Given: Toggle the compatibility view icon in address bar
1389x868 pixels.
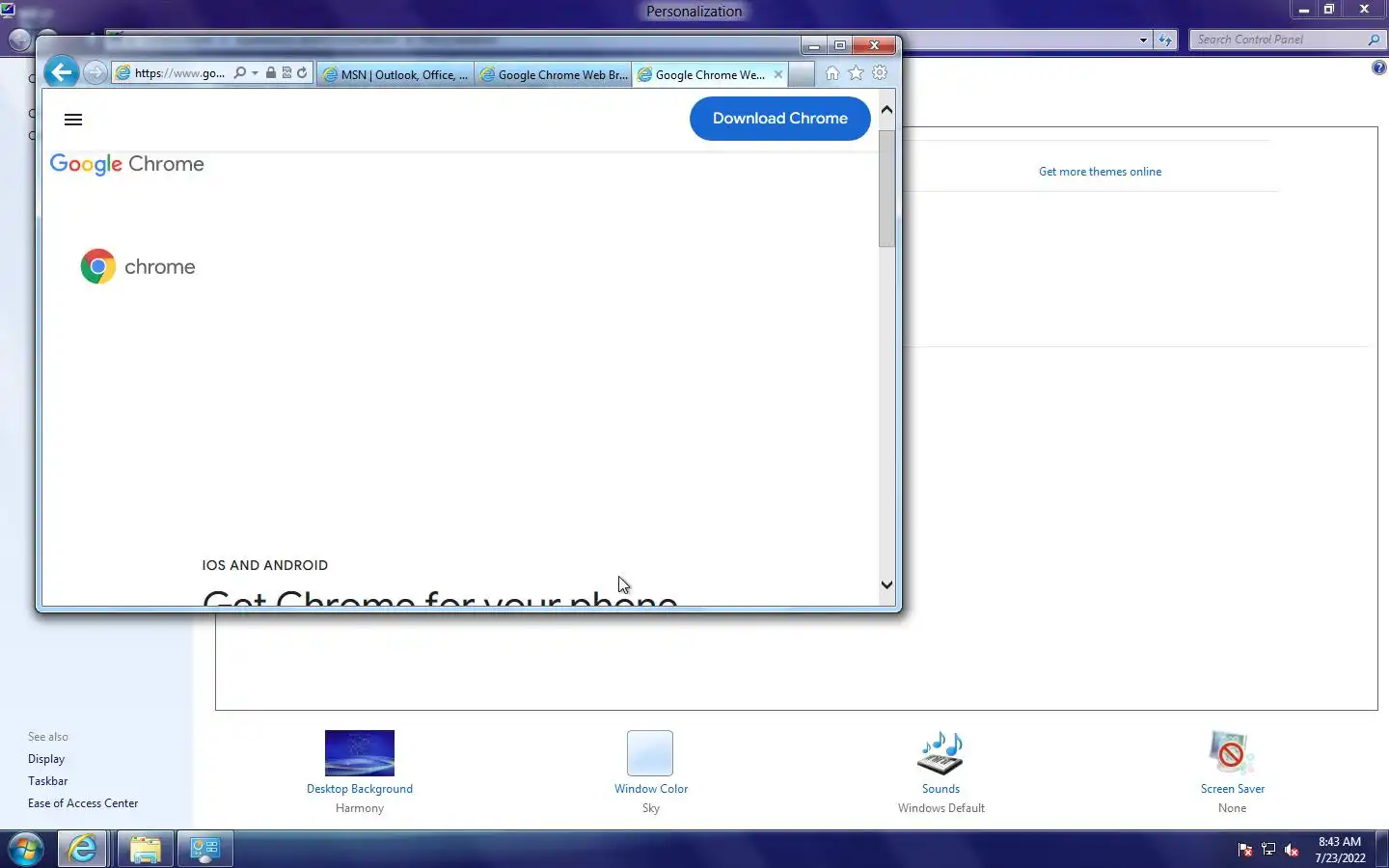Looking at the screenshot, I should point(286,72).
